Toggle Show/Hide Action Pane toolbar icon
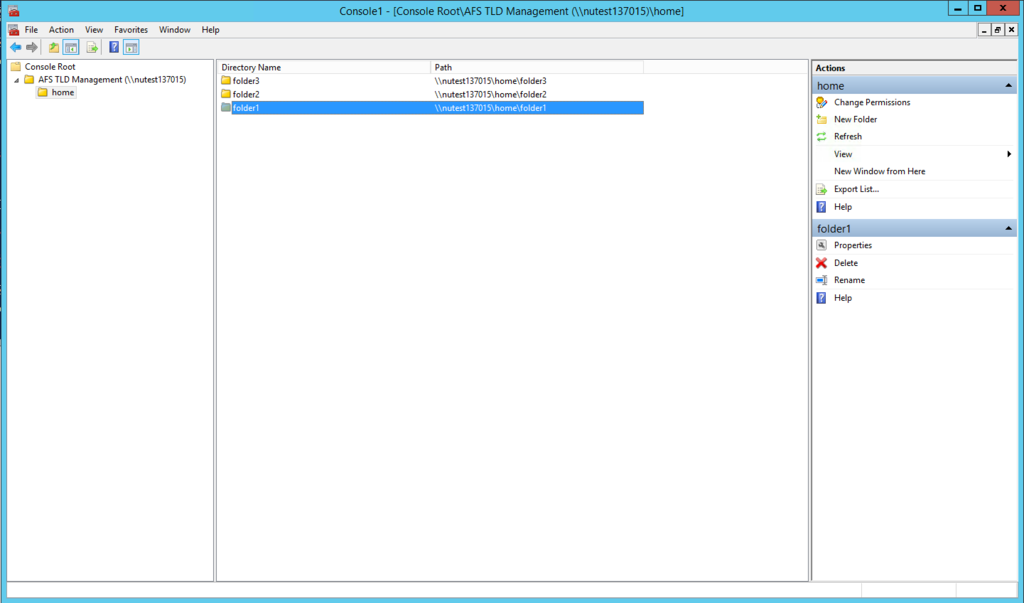The height and width of the screenshot is (603, 1024). pos(131,47)
